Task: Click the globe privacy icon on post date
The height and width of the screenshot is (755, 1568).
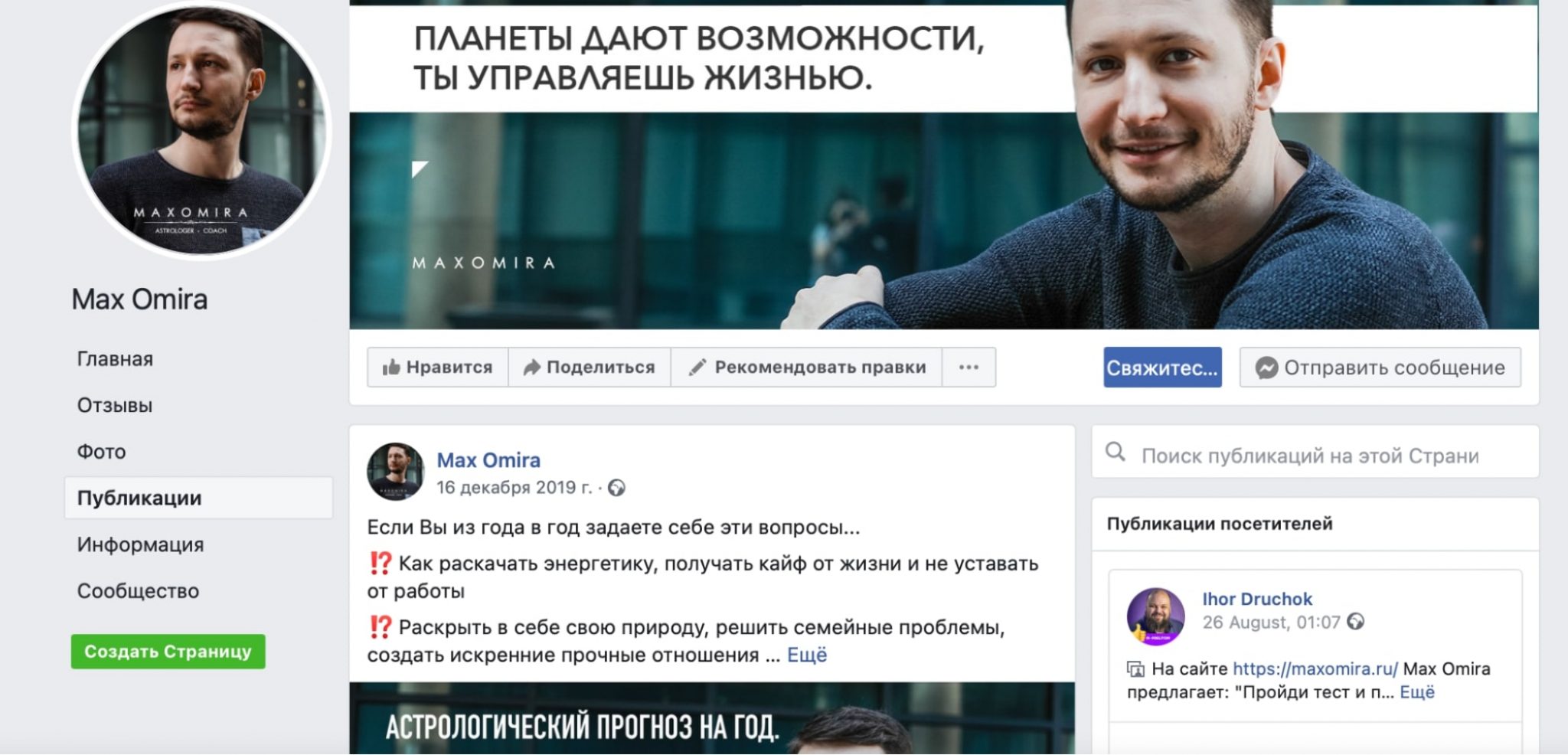Action: tap(616, 488)
